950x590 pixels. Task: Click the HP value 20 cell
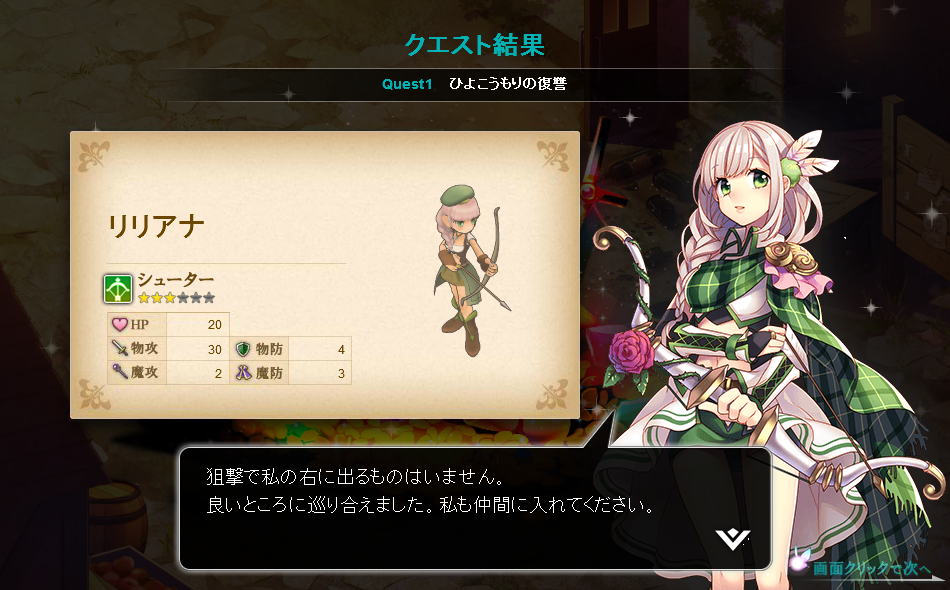coord(198,325)
